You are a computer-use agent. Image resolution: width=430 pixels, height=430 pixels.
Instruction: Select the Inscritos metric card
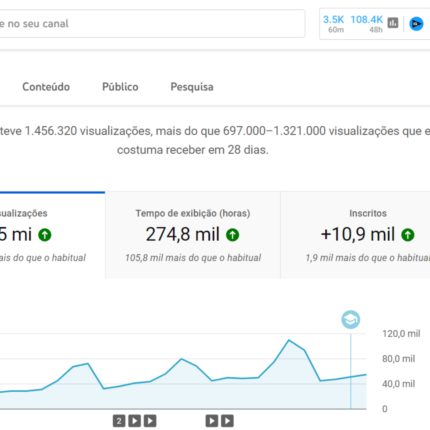point(355,235)
